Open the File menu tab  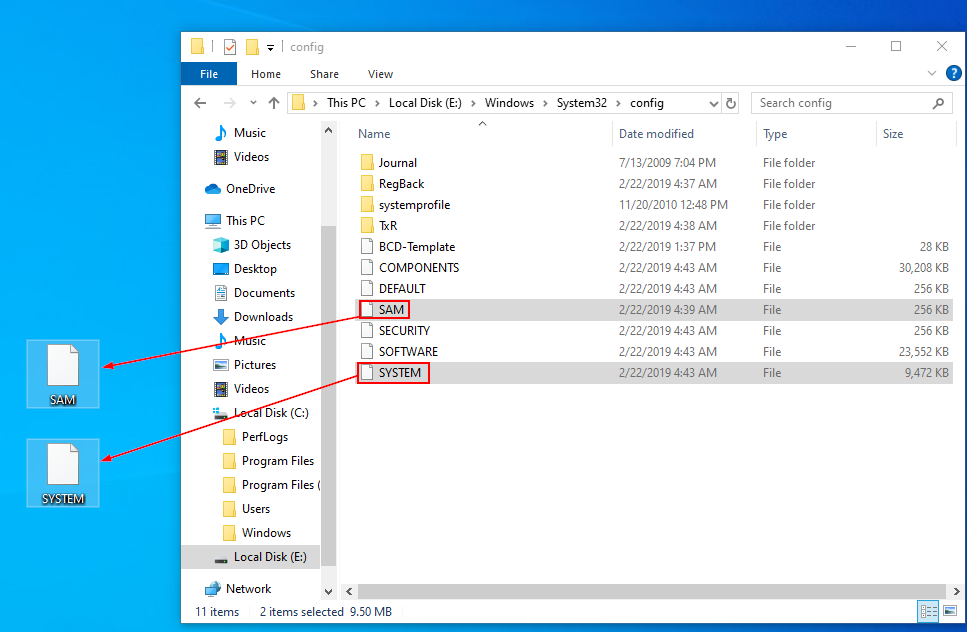click(209, 74)
